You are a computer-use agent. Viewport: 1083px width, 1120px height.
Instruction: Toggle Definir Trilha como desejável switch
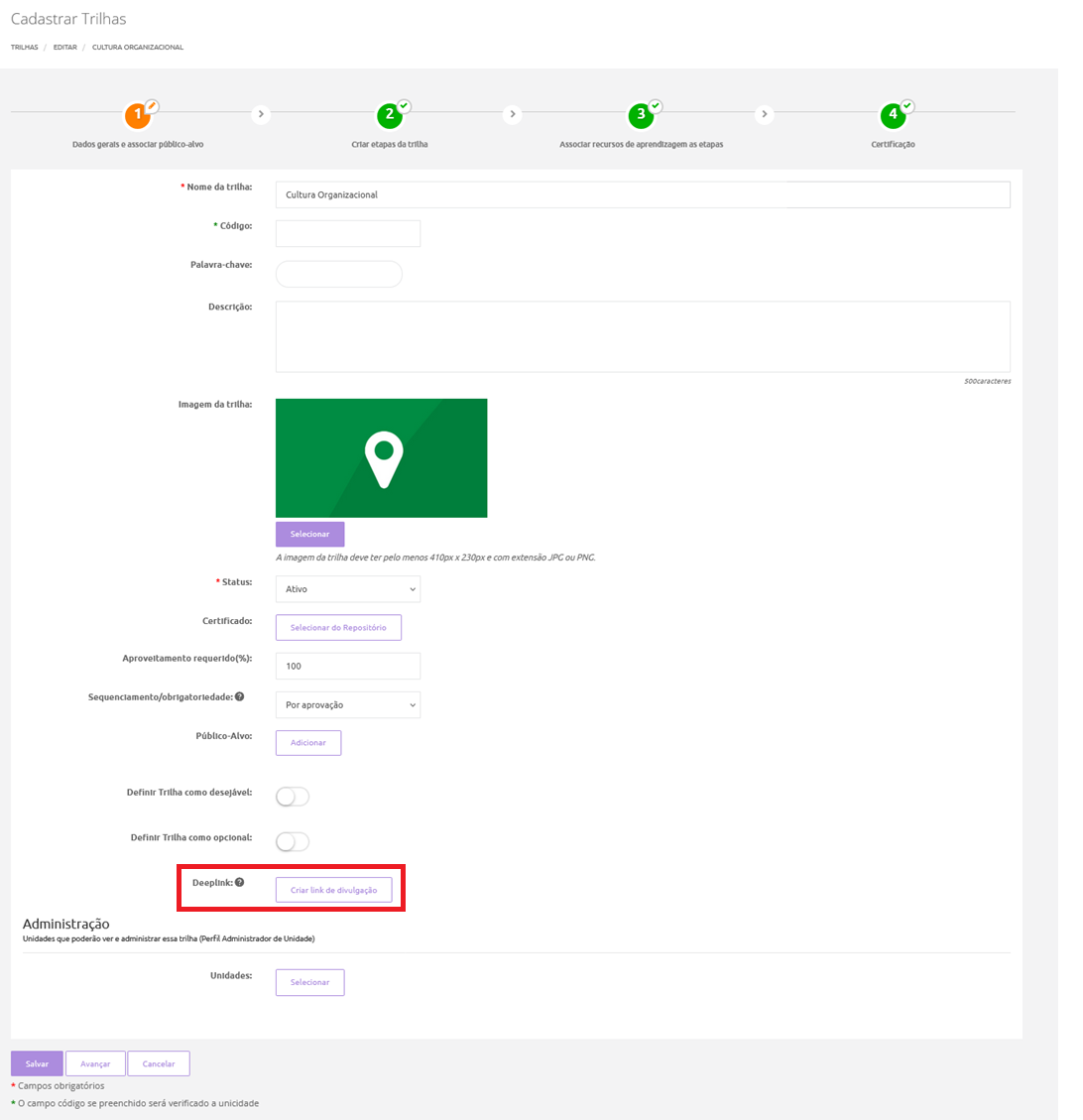293,798
